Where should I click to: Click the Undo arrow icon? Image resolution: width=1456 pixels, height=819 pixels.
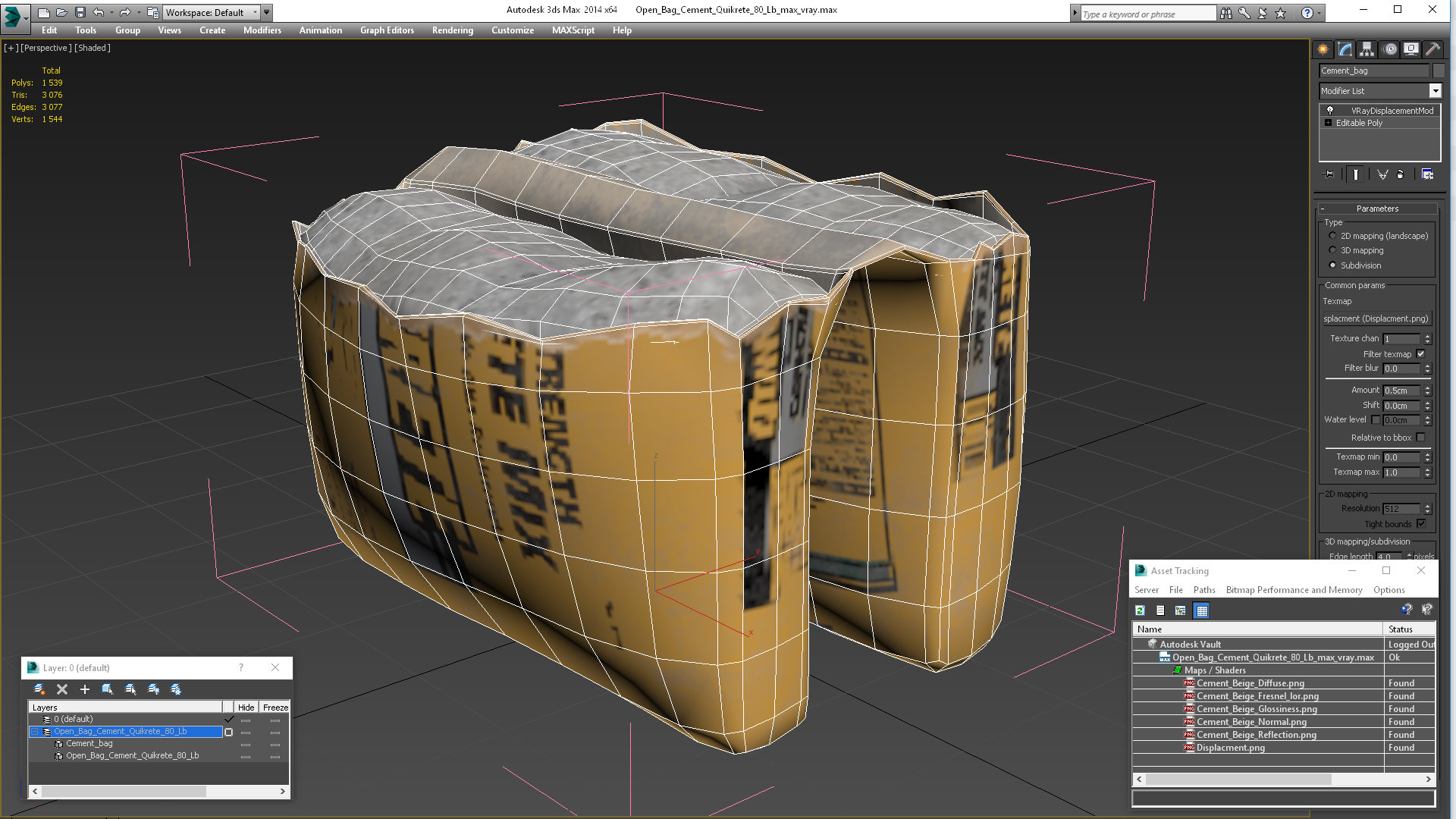[x=98, y=12]
